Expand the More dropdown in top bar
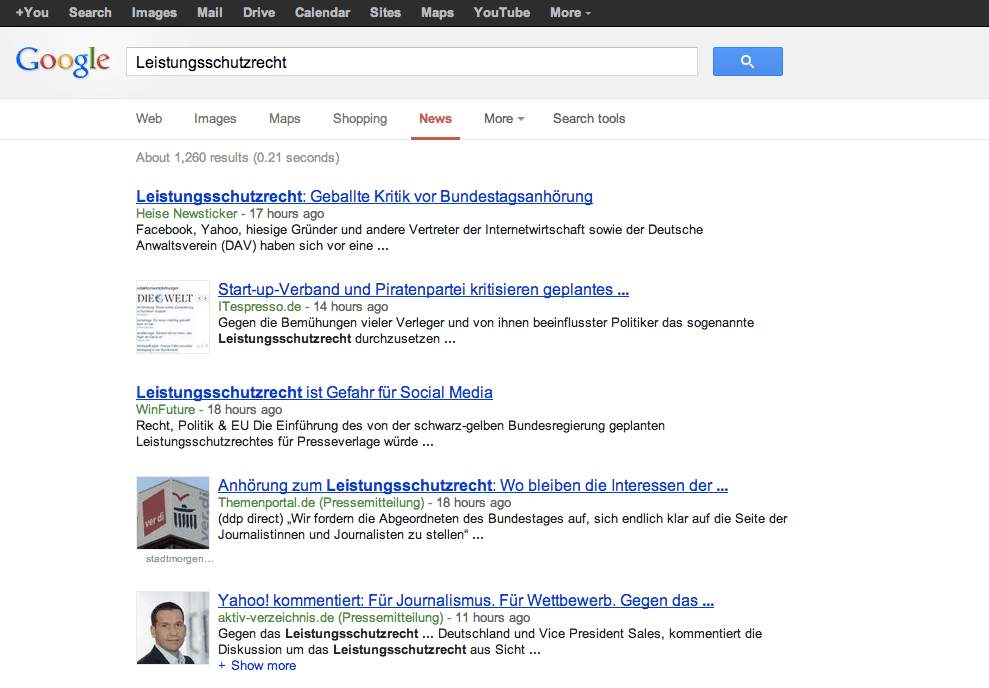This screenshot has width=989, height=688. [x=570, y=13]
